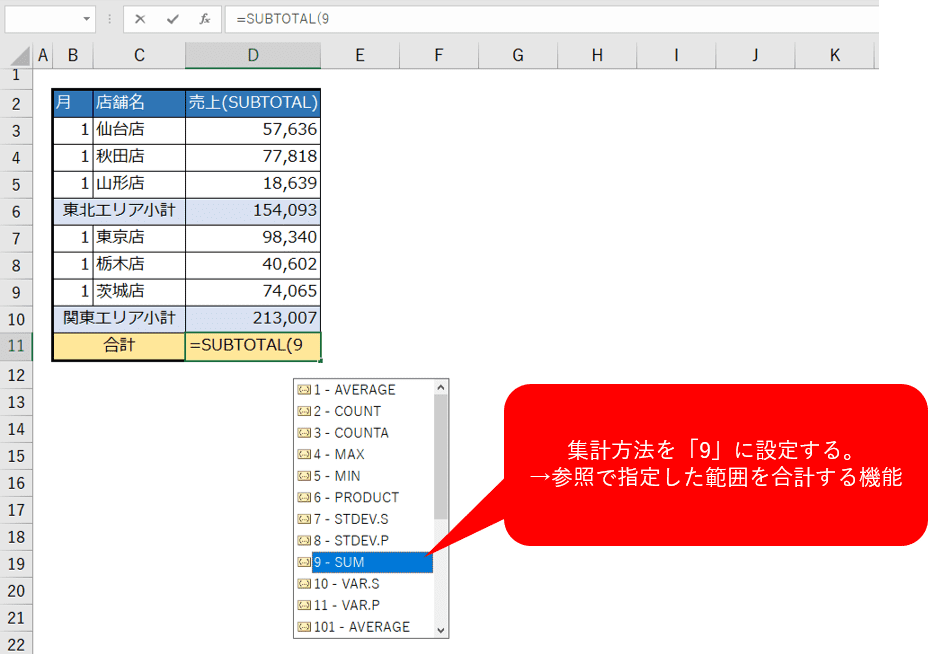Click cell with value 154,093
The width and height of the screenshot is (944, 661).
click(x=253, y=211)
